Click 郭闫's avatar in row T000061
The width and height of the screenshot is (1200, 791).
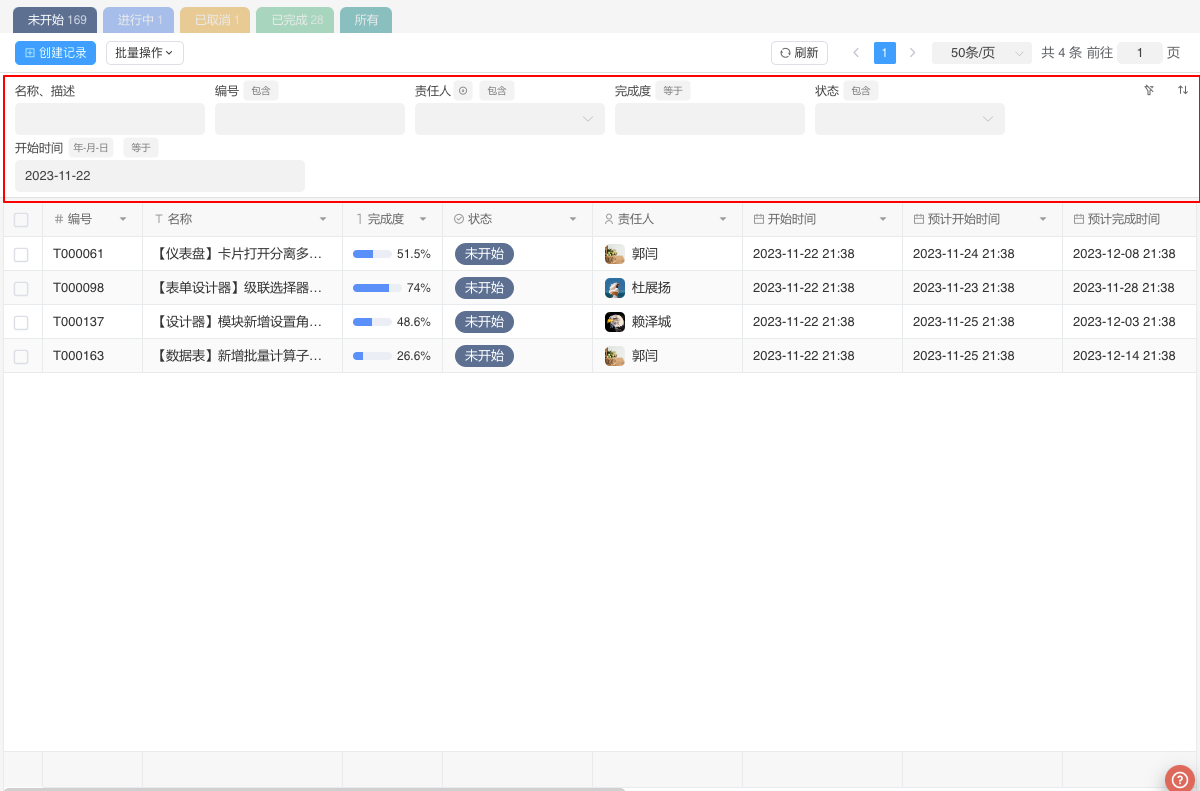point(615,254)
